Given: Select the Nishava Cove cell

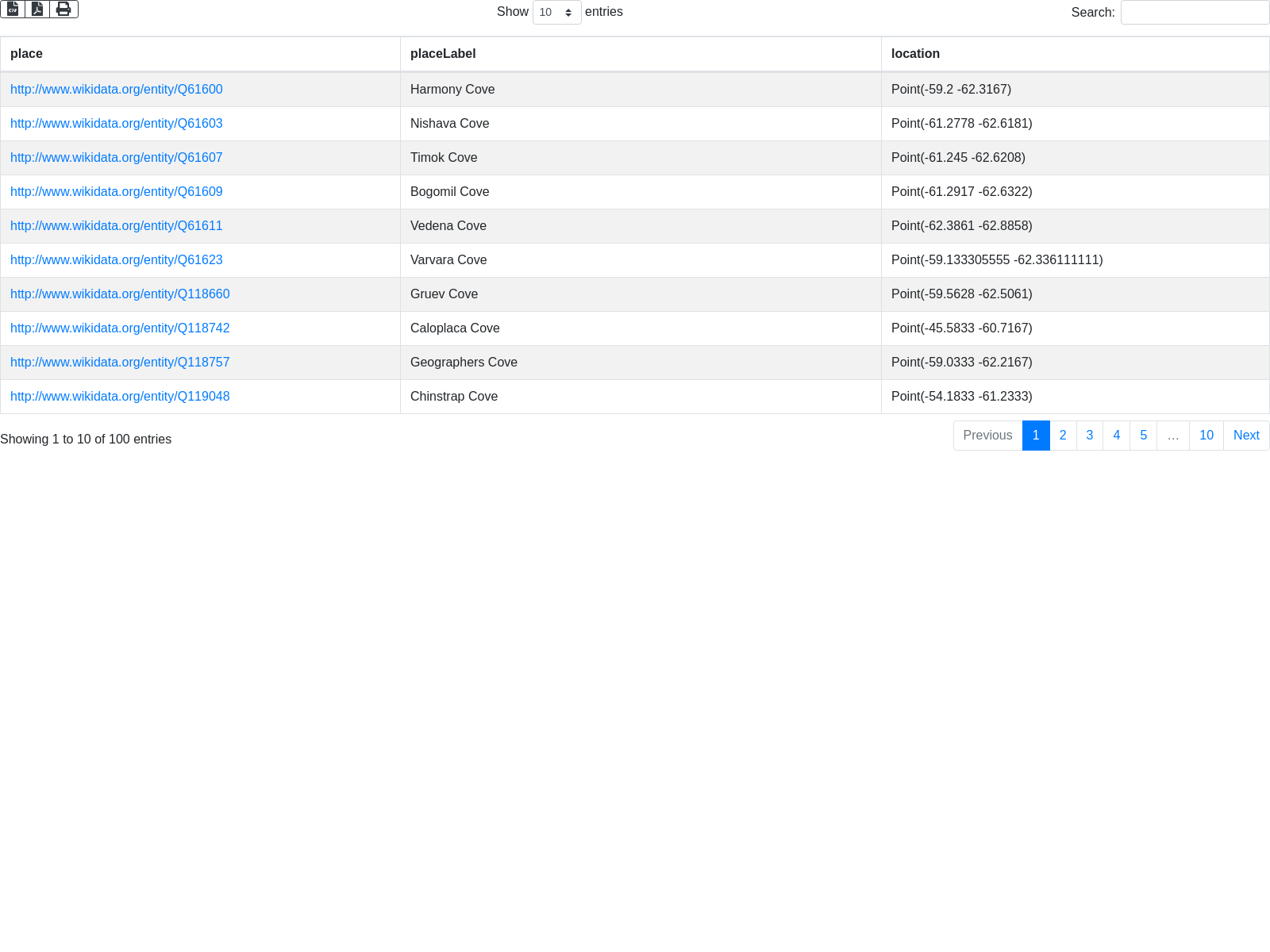Looking at the screenshot, I should (x=641, y=124).
